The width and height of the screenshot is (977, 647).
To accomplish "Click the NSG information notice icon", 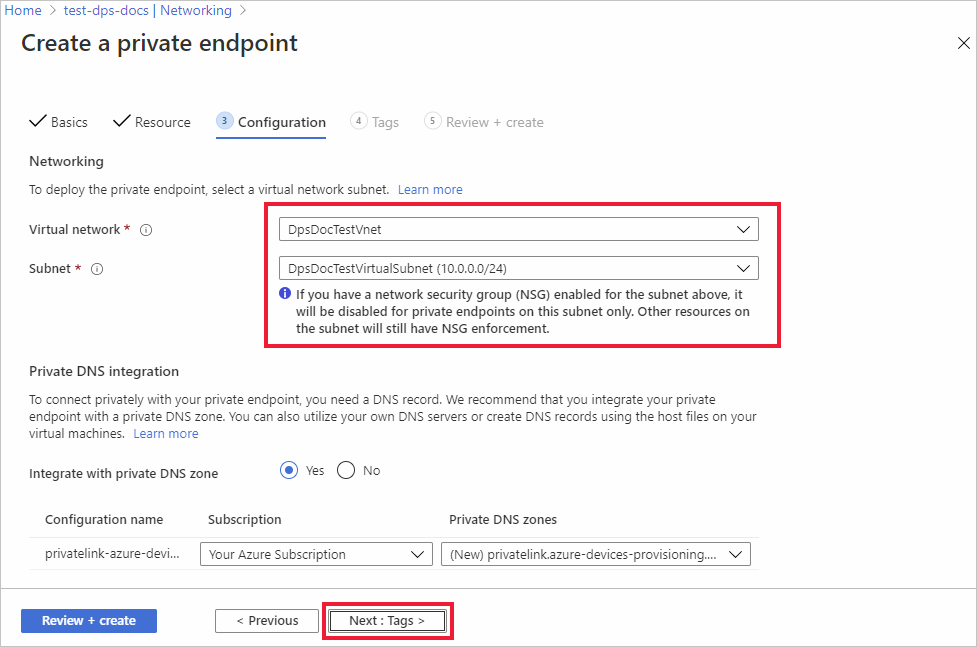I will pyautogui.click(x=285, y=294).
